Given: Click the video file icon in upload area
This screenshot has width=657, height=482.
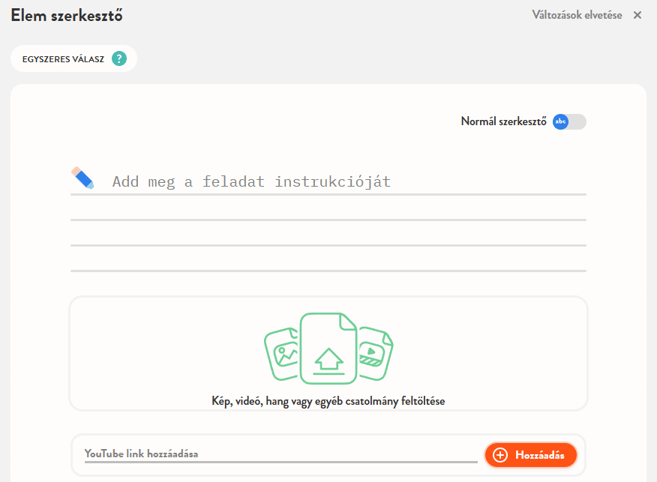Looking at the screenshot, I should point(374,352).
